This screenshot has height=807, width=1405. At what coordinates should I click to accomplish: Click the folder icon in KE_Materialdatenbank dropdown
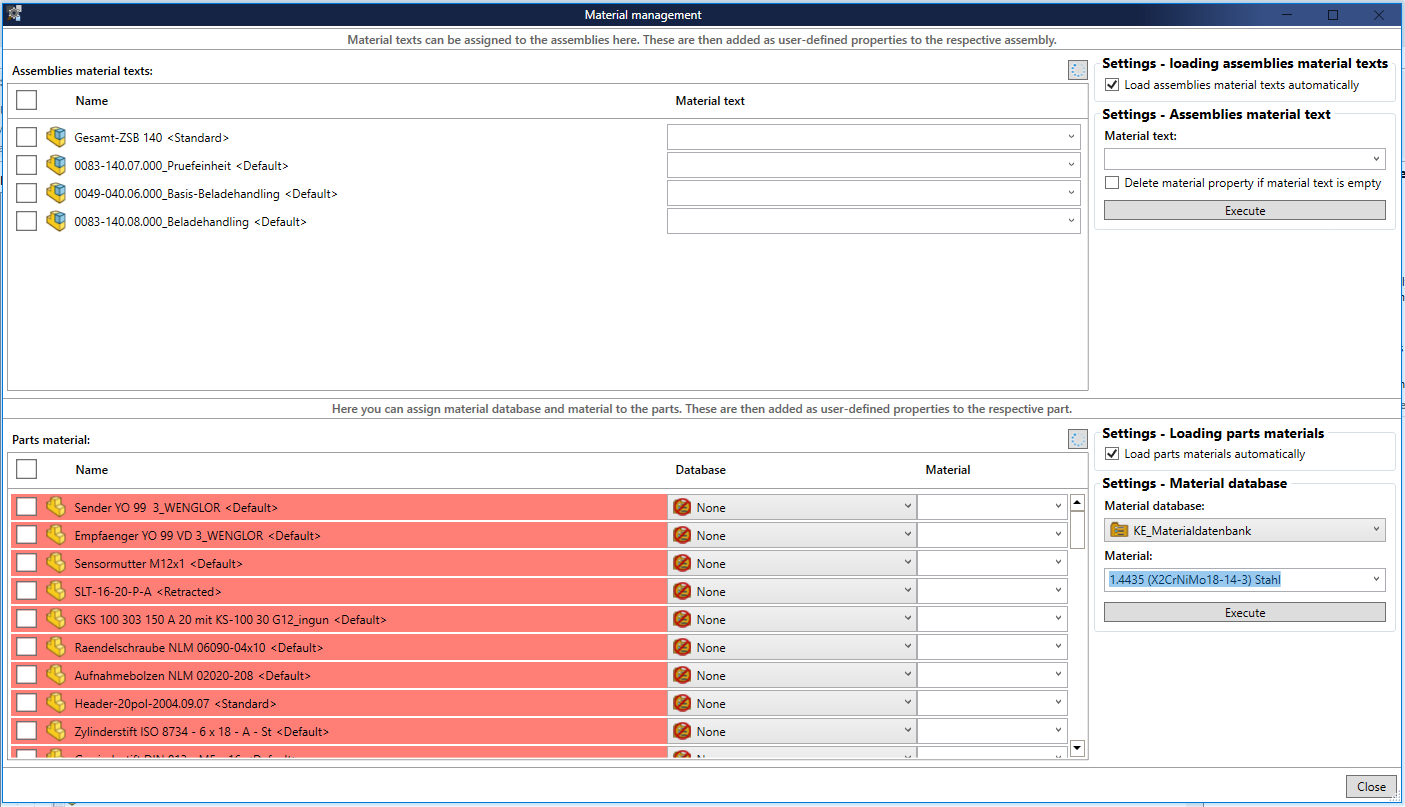click(1119, 530)
